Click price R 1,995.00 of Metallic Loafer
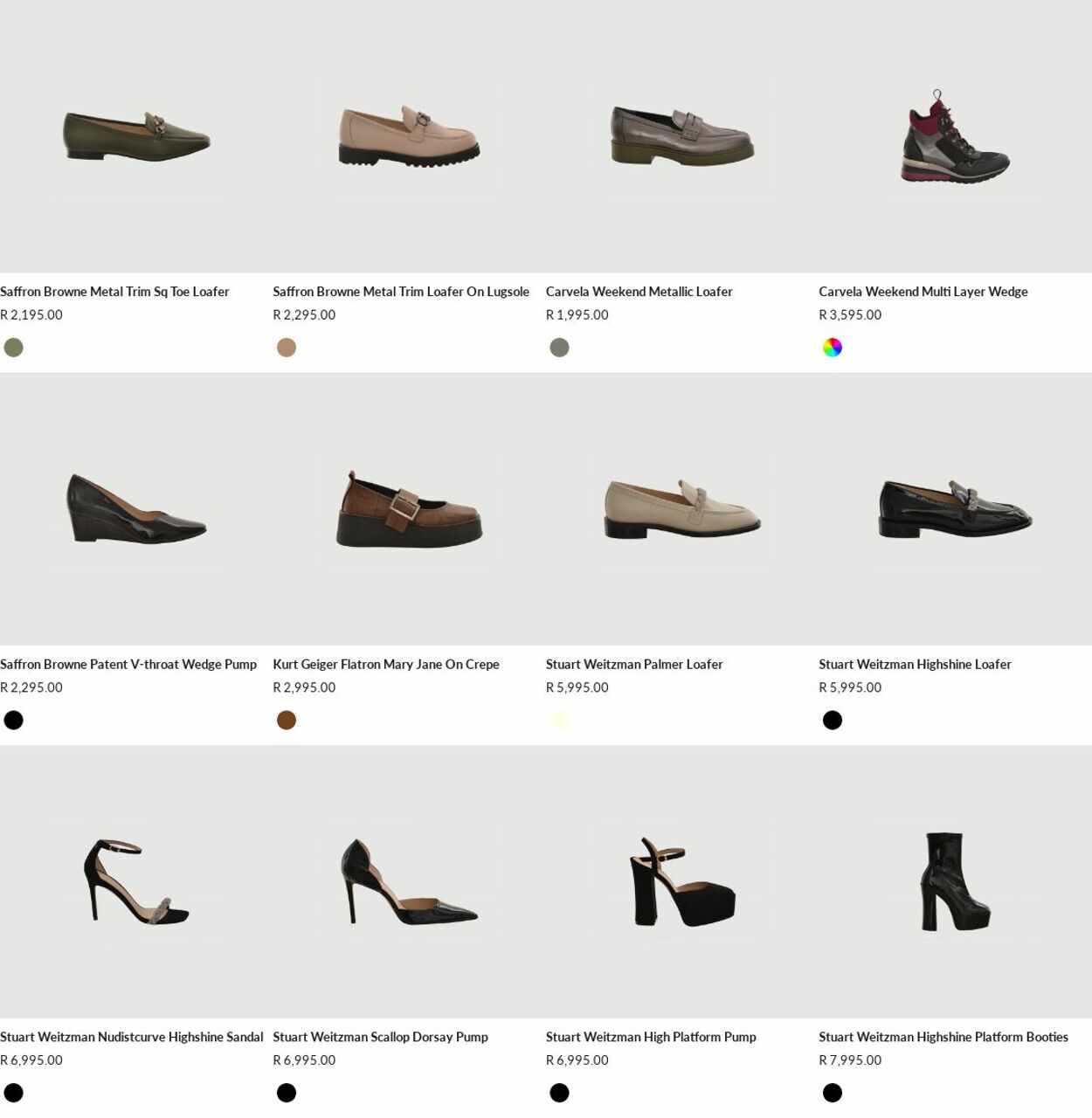The image size is (1092, 1118). (x=577, y=315)
